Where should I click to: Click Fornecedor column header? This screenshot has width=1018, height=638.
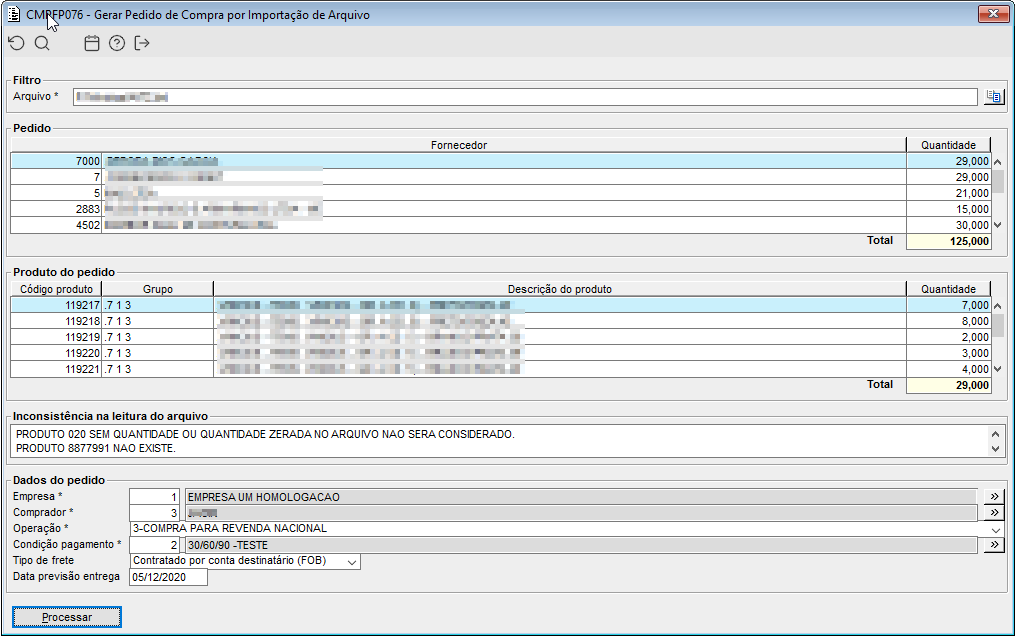click(458, 145)
